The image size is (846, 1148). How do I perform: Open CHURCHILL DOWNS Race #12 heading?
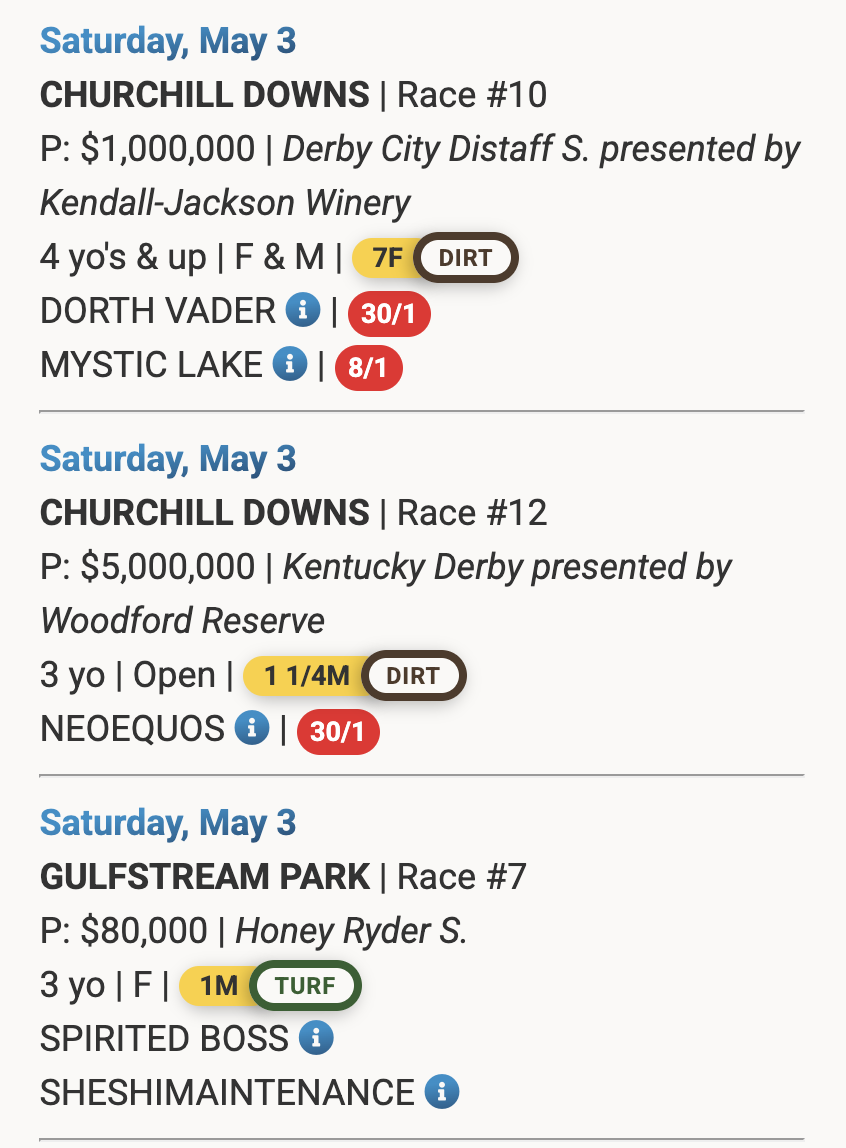pyautogui.click(x=293, y=512)
